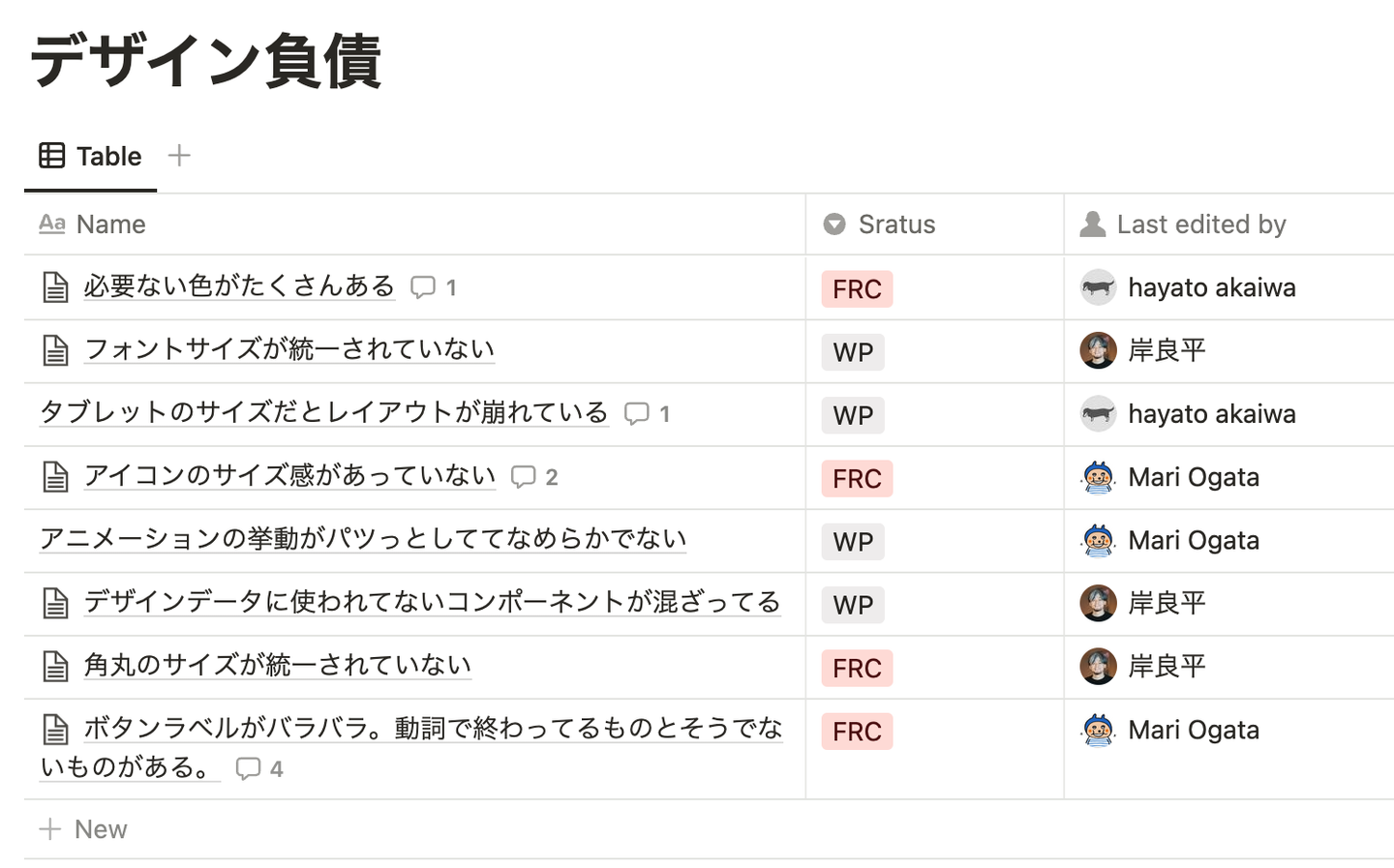Select the Table view tab
Viewport: 1394px width, 868px height.
tap(91, 156)
